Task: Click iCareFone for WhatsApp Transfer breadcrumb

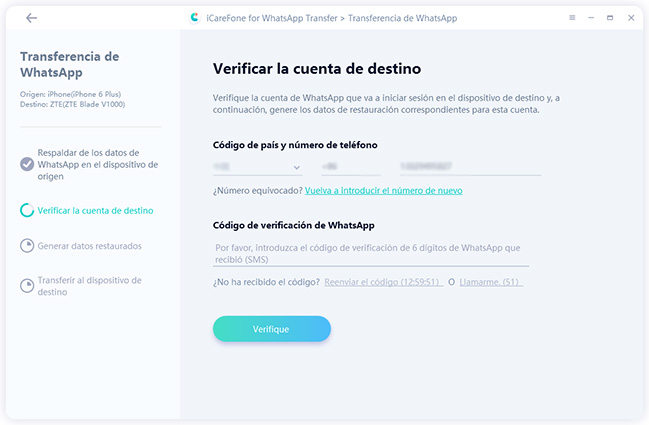Action: coord(272,18)
